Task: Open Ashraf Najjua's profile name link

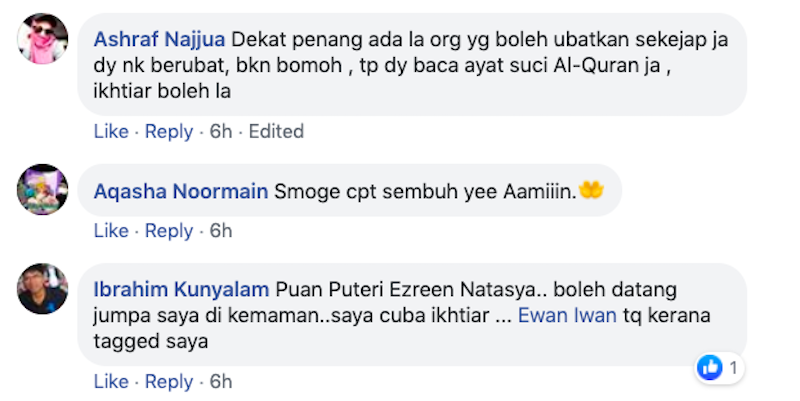Action: pyautogui.click(x=160, y=41)
